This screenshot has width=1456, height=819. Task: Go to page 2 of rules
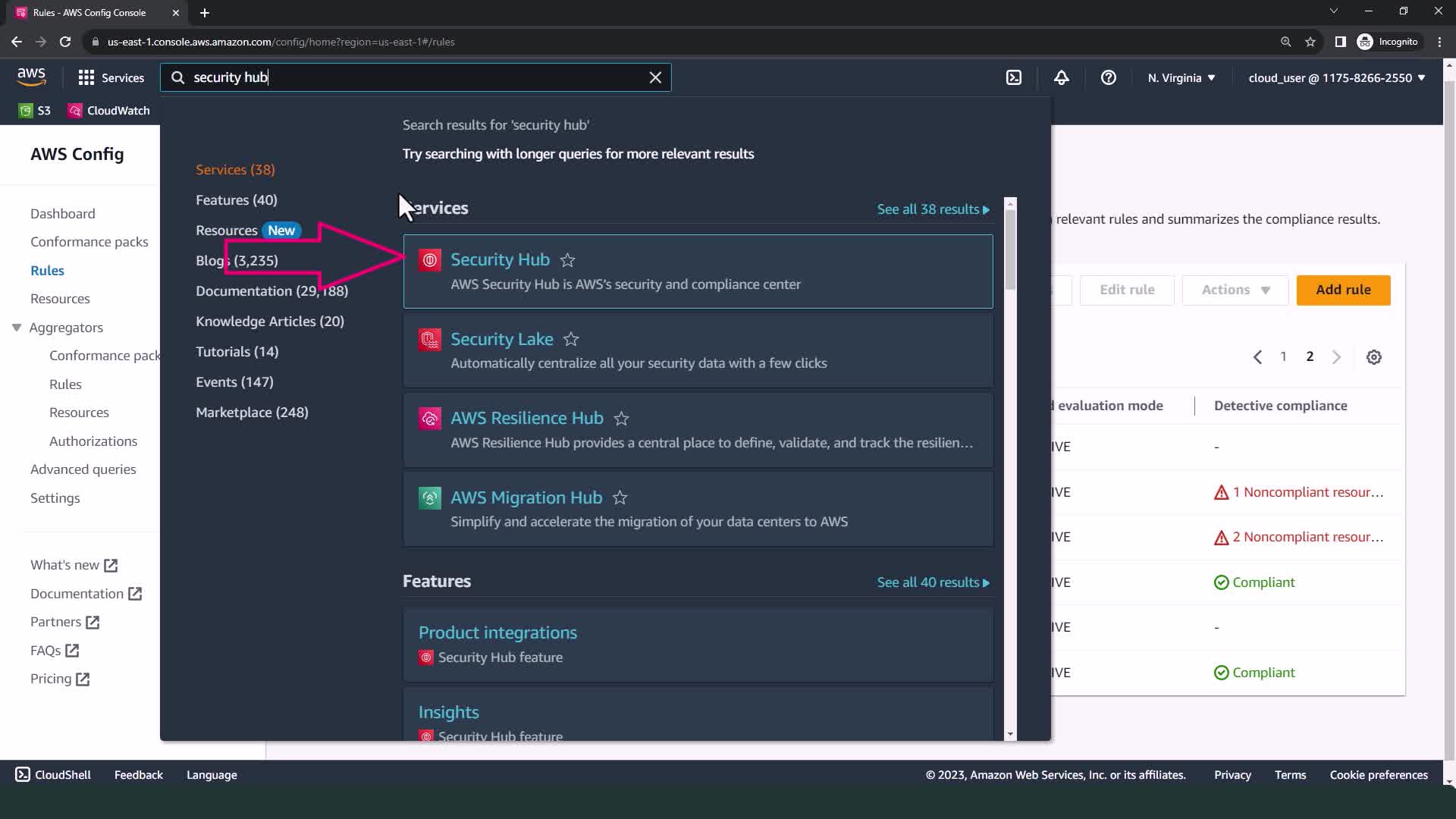tap(1310, 356)
